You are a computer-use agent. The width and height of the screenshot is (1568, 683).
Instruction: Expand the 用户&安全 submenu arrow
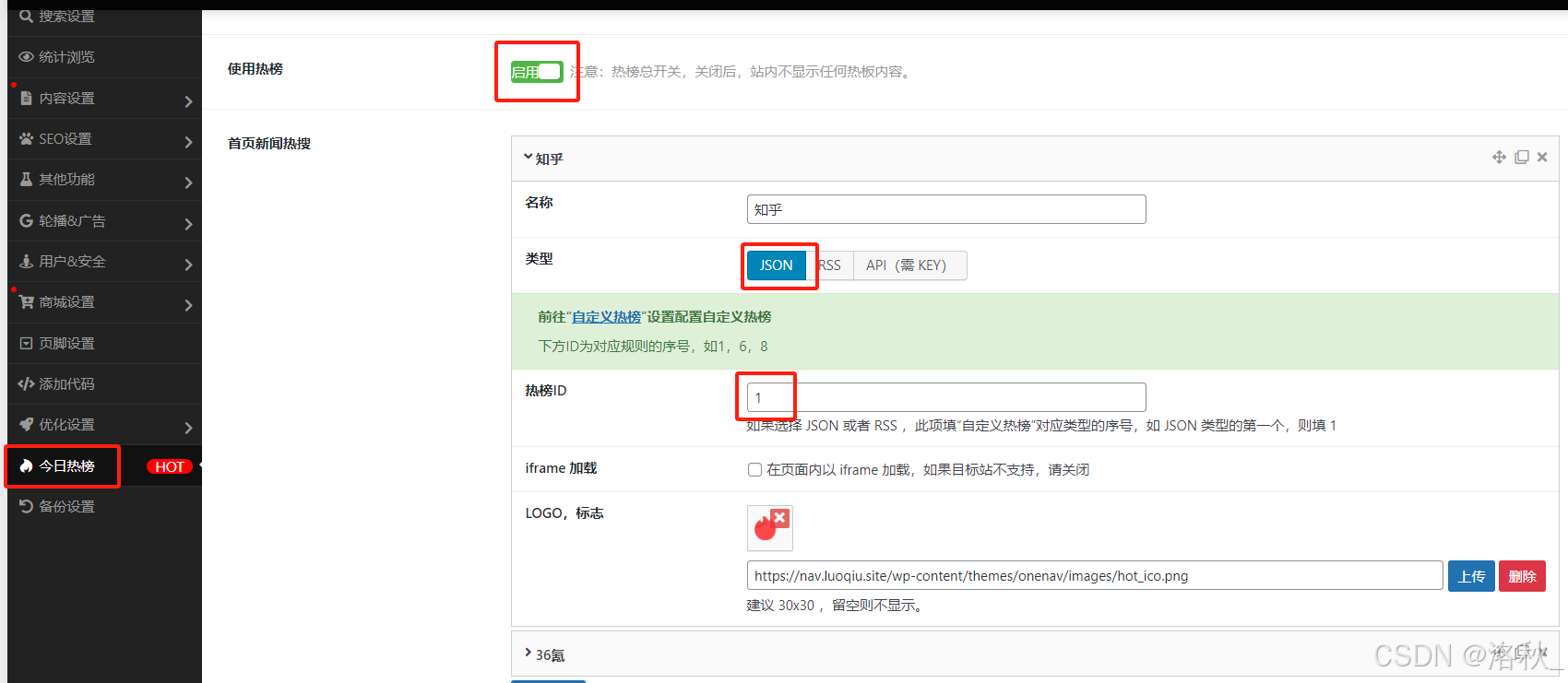188,265
